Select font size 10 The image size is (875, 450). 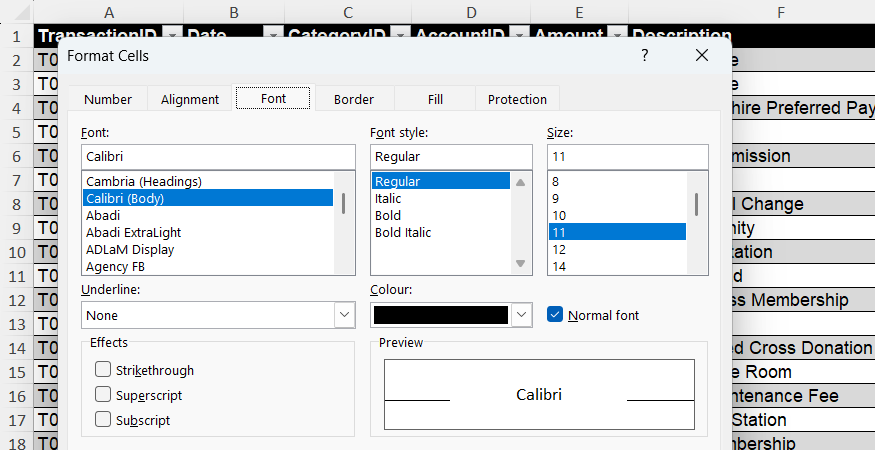pos(617,216)
